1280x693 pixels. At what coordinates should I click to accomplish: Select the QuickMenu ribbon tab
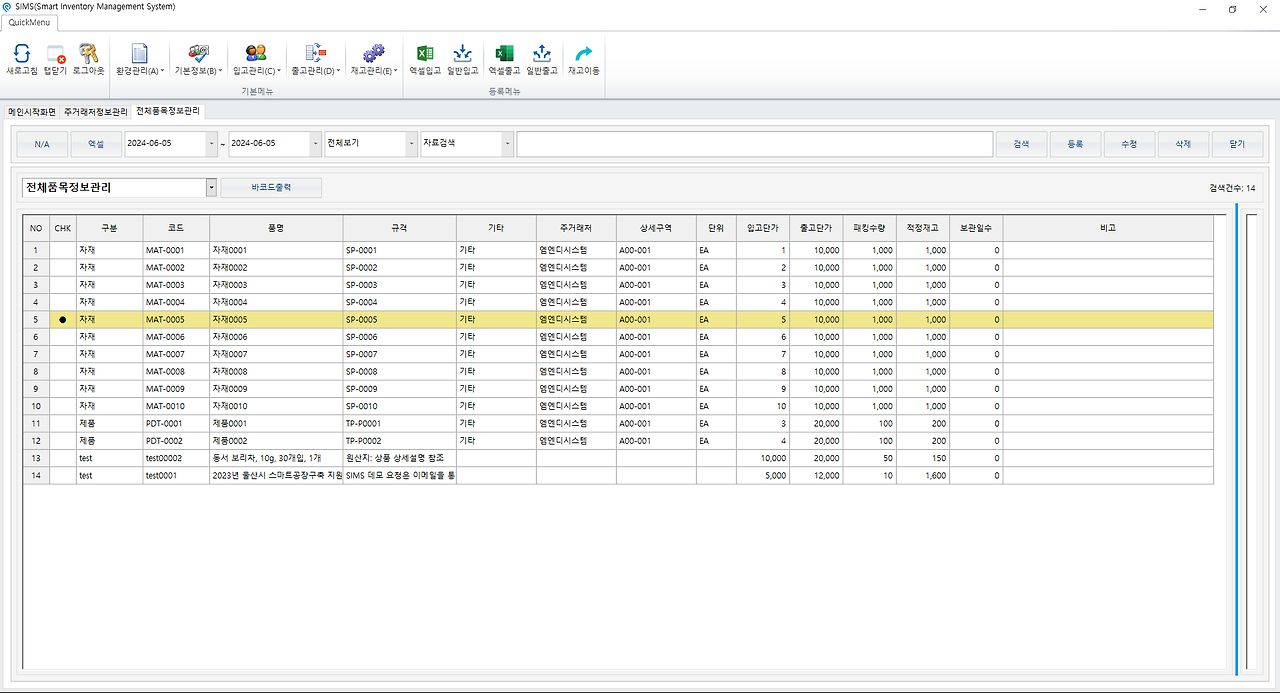(x=29, y=22)
